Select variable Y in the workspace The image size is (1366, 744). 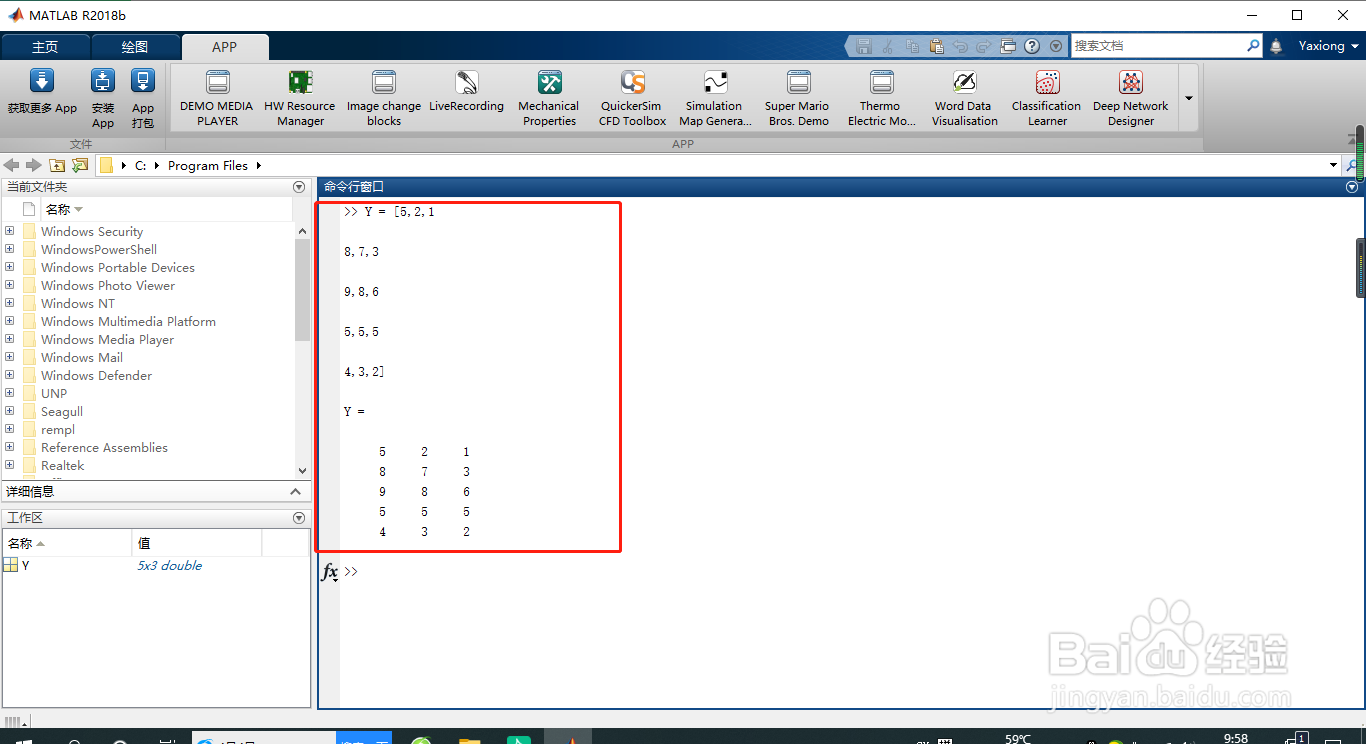coord(25,565)
